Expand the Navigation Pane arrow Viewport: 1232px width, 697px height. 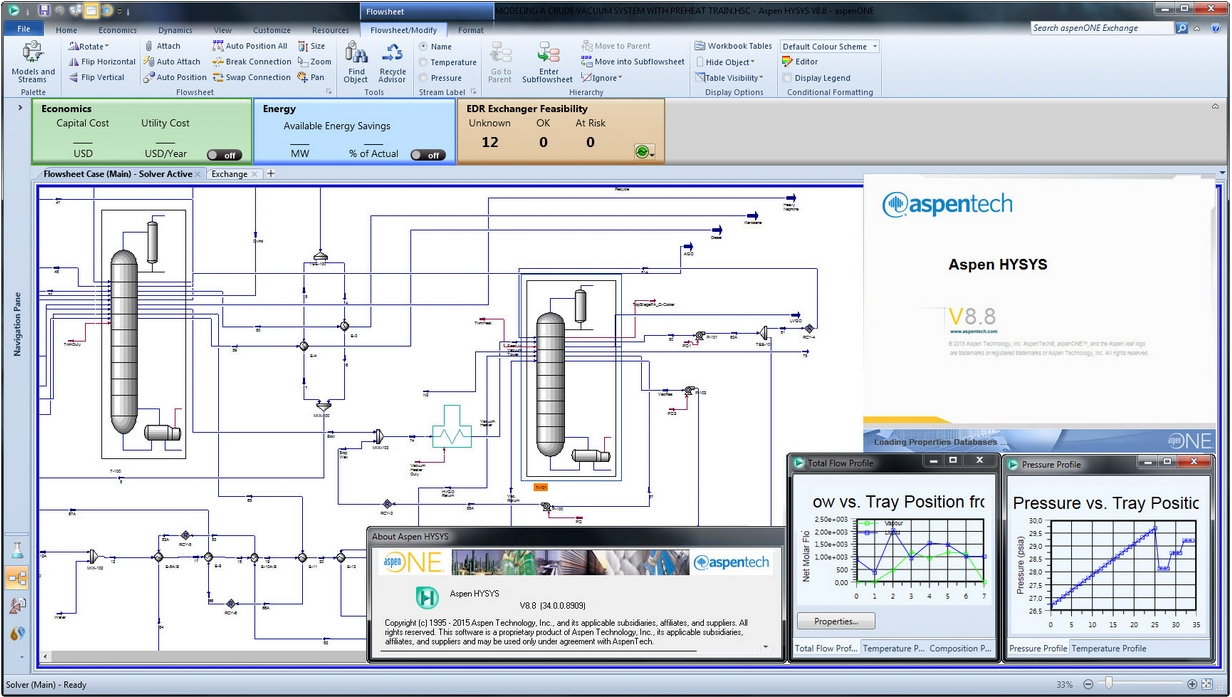point(20,107)
